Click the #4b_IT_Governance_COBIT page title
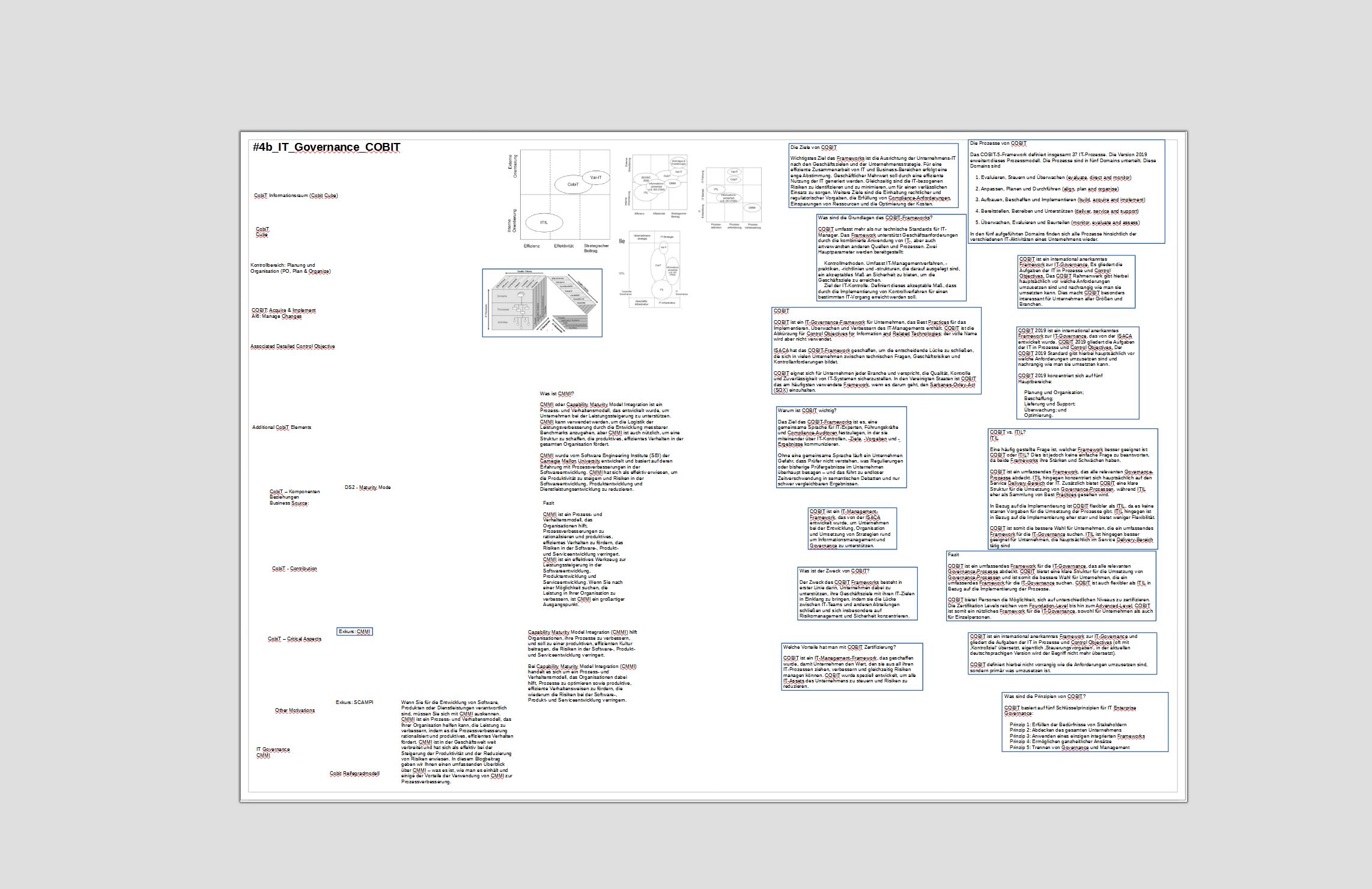 [x=326, y=147]
